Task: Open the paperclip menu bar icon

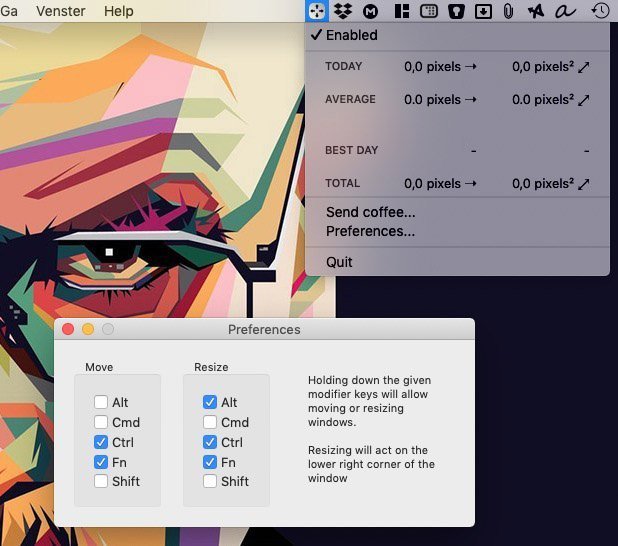Action: (508, 11)
